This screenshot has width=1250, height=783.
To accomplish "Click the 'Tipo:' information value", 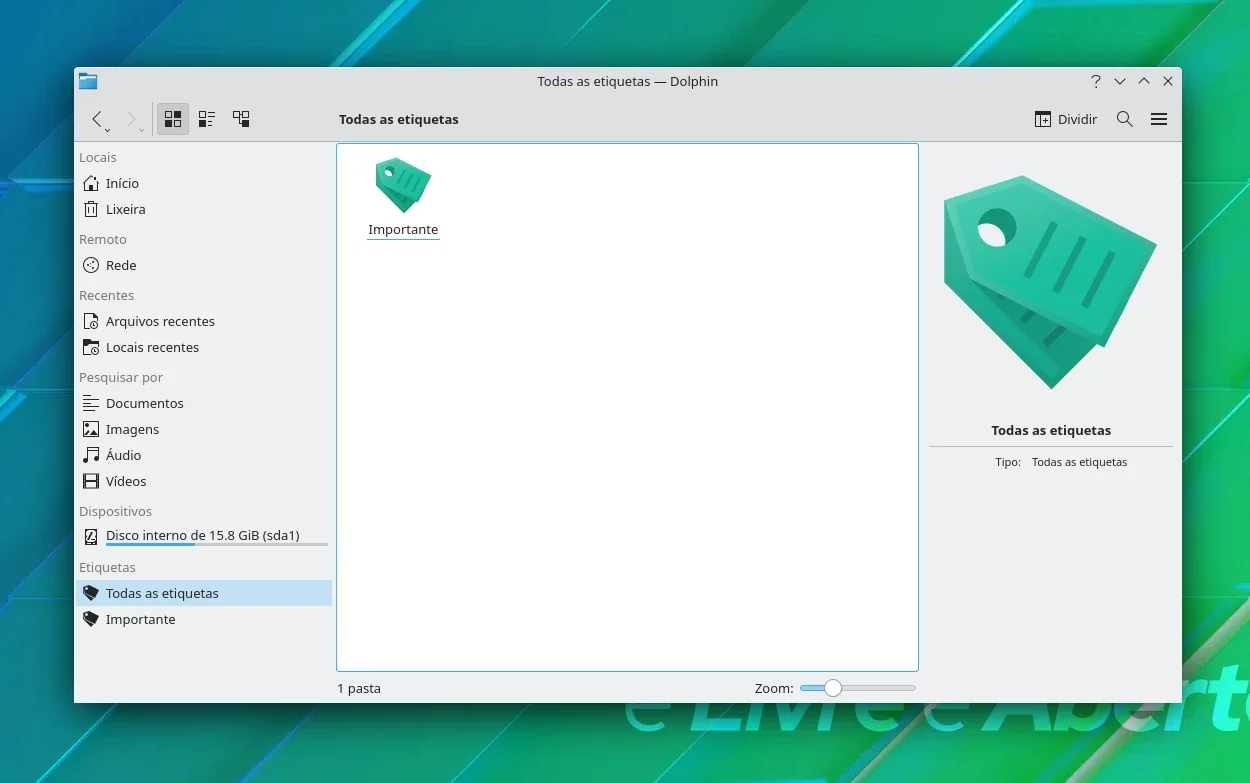I will (x=1079, y=462).
